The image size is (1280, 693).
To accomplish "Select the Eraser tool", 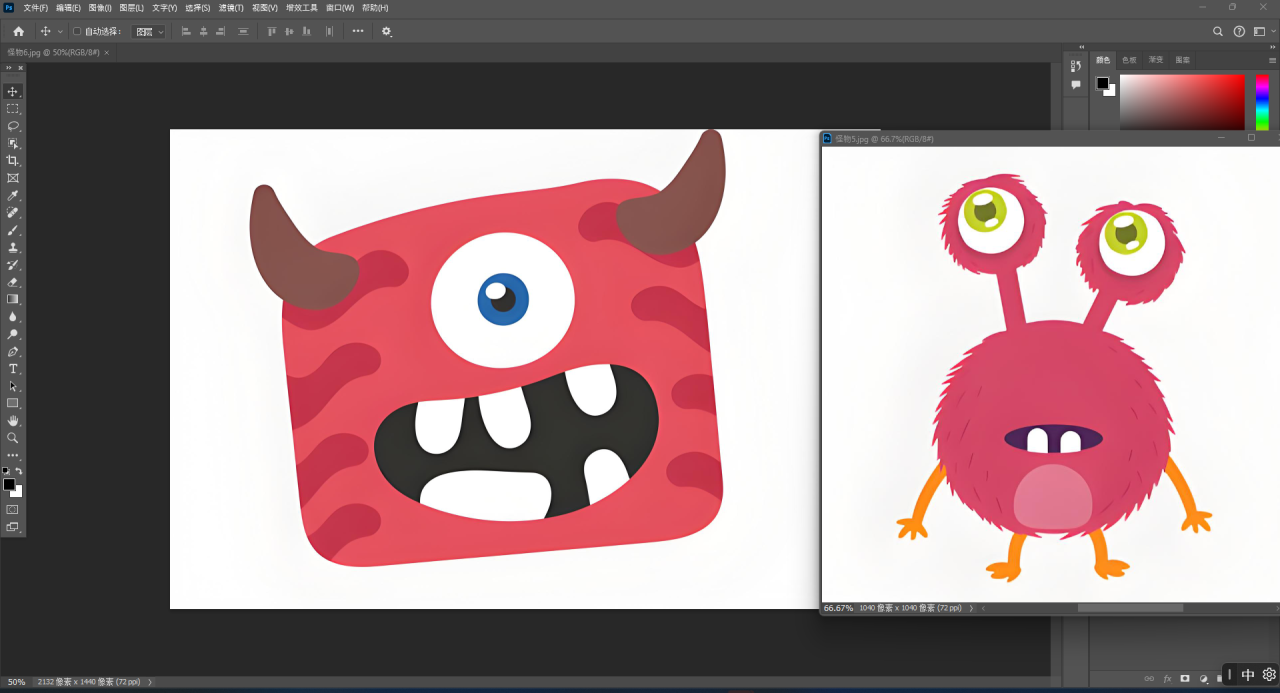I will [x=13, y=282].
